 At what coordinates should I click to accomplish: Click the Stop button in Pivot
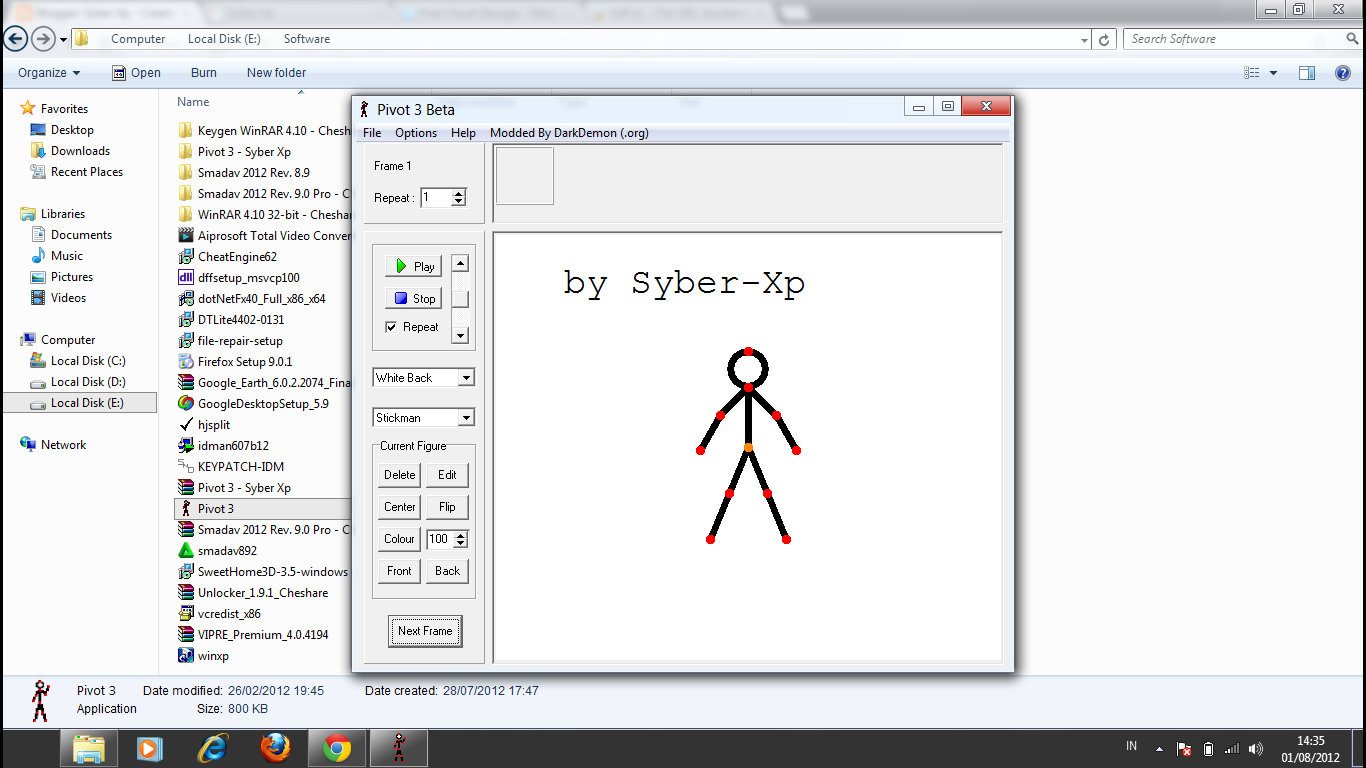point(413,298)
